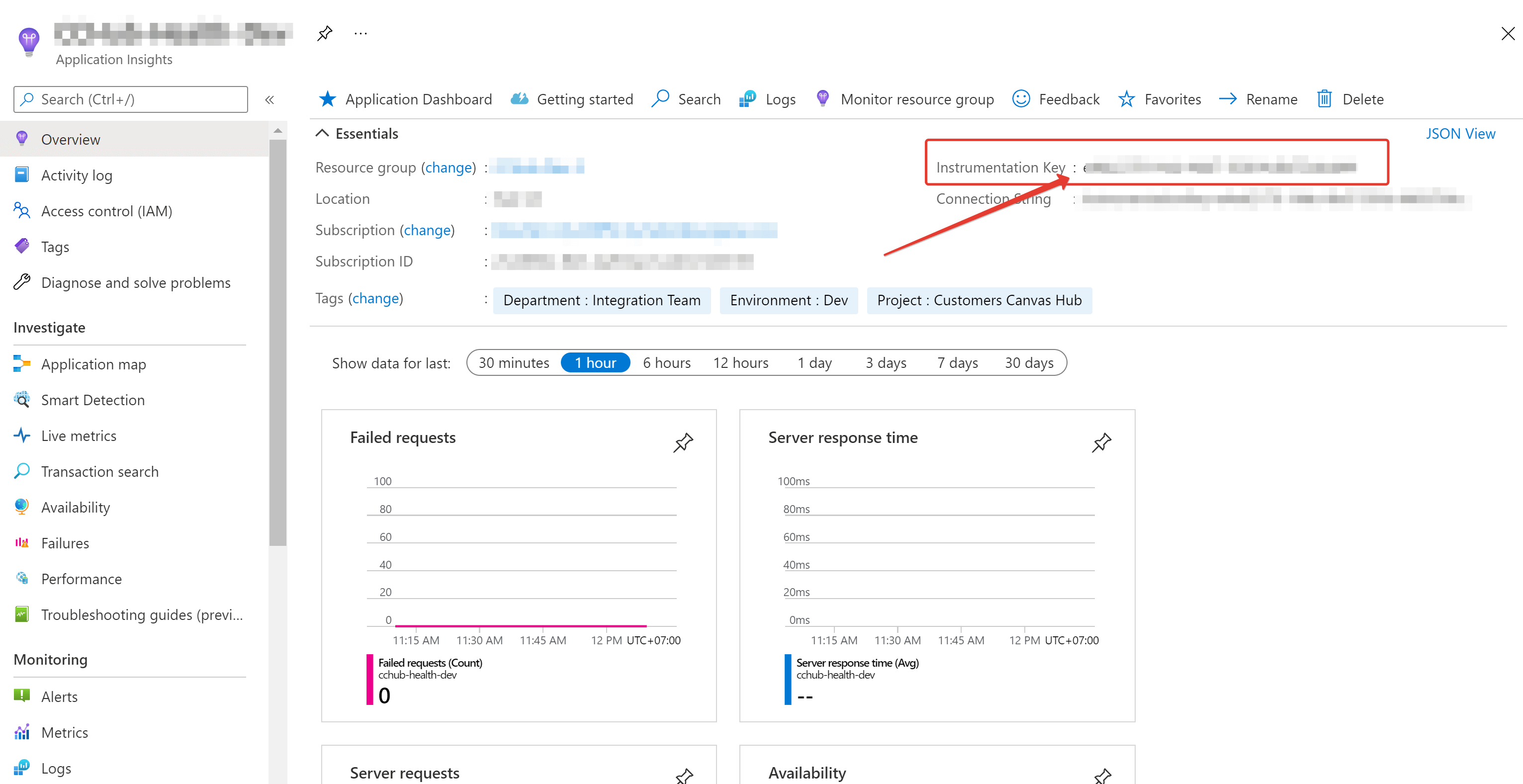The height and width of the screenshot is (784, 1523).
Task: Pin this resource using the header pin icon
Action: point(325,33)
